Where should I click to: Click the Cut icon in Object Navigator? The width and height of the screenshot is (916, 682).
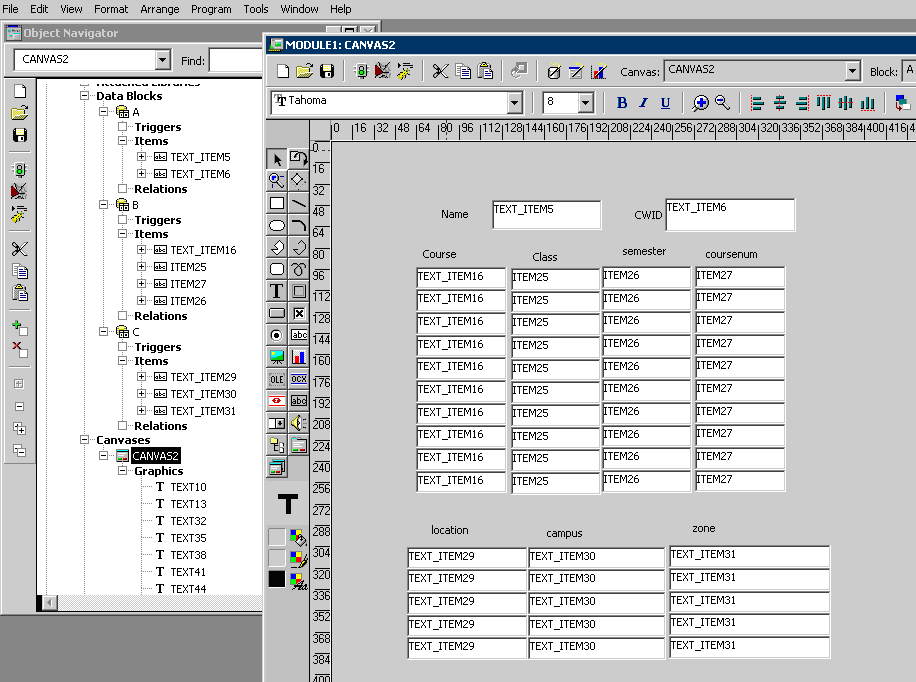pos(19,249)
